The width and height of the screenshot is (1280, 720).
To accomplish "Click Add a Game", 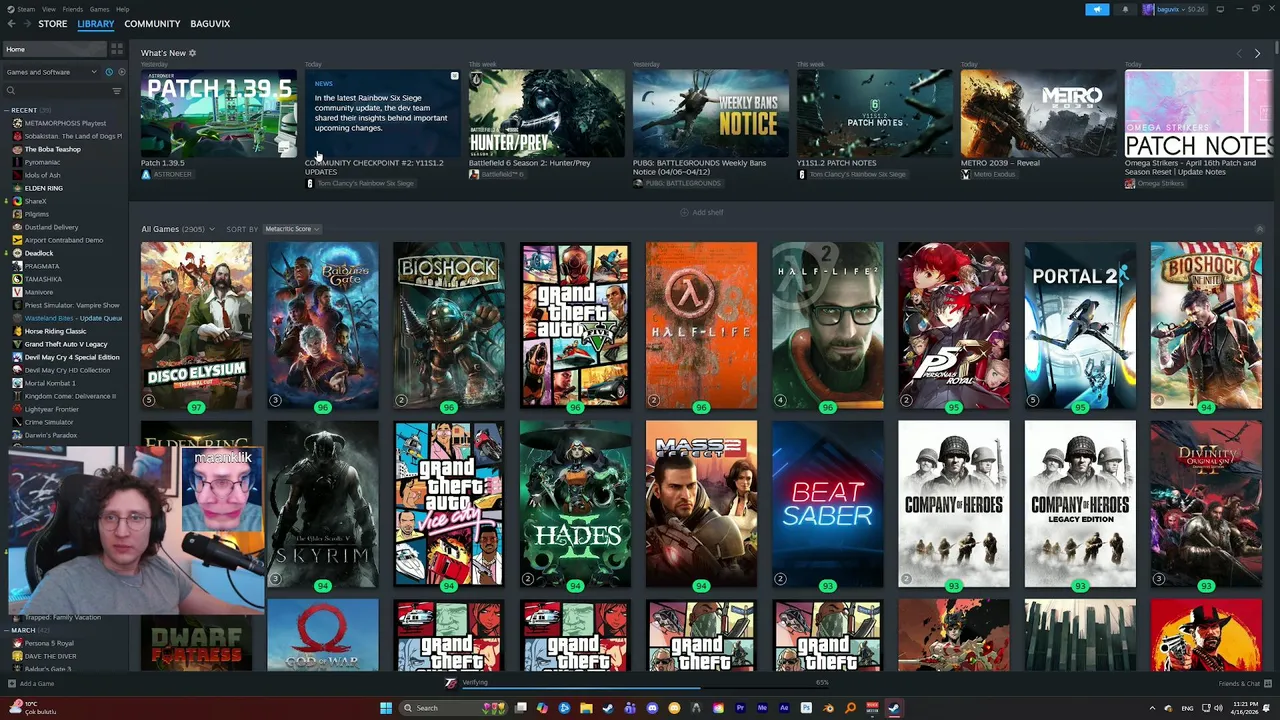I will point(31,684).
